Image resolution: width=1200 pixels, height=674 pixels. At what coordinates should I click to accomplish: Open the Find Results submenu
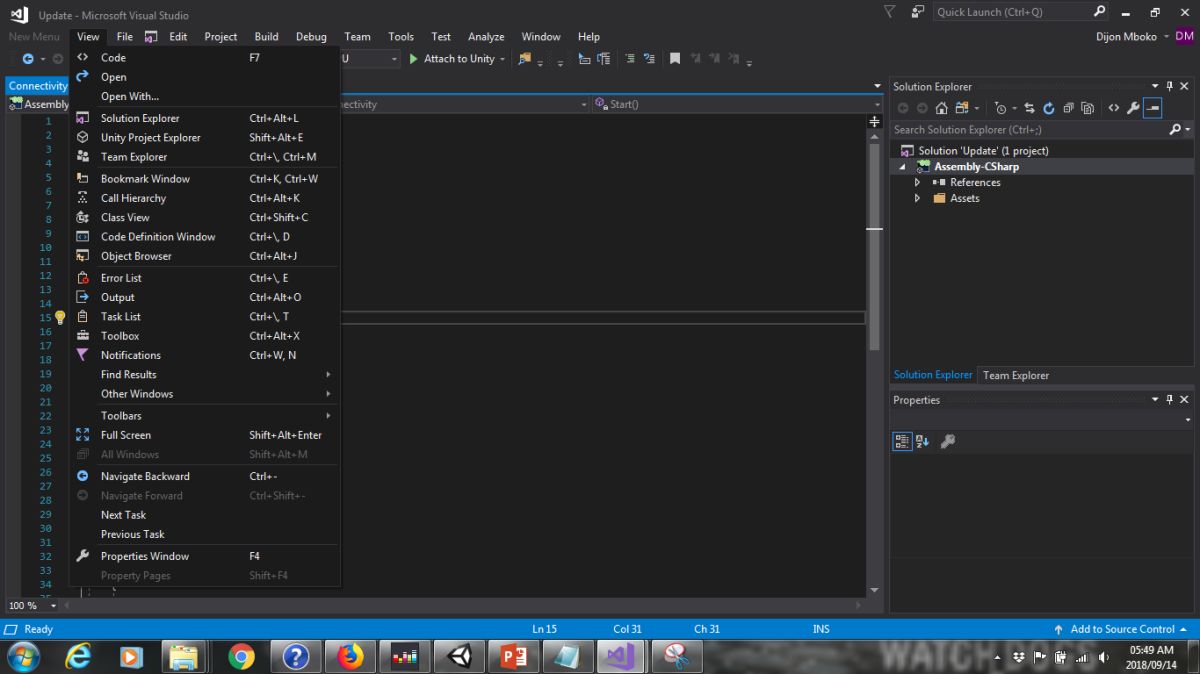(x=205, y=374)
